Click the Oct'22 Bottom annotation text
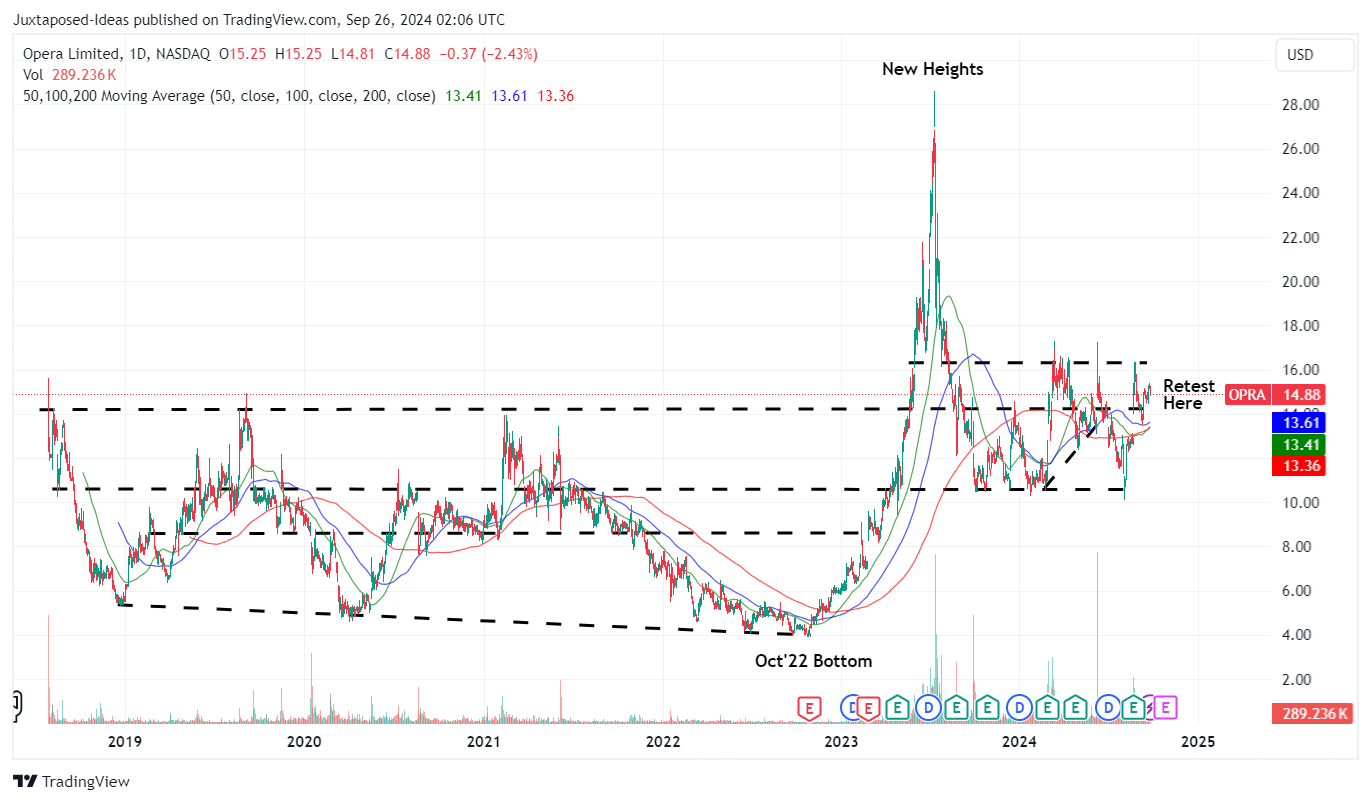The width and height of the screenshot is (1371, 803). pyautogui.click(x=813, y=660)
